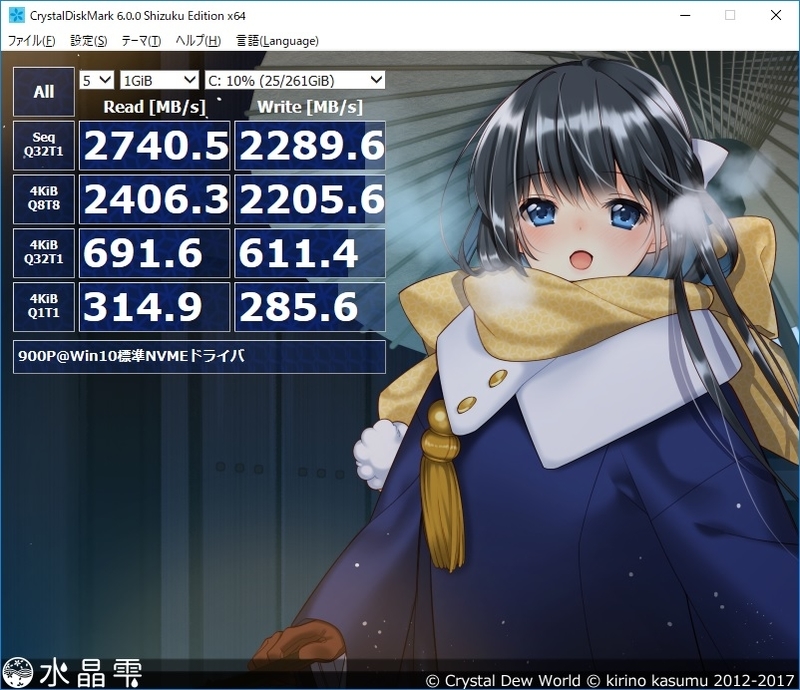Open the テーマ(T) menu
The image size is (800, 690).
[x=141, y=41]
